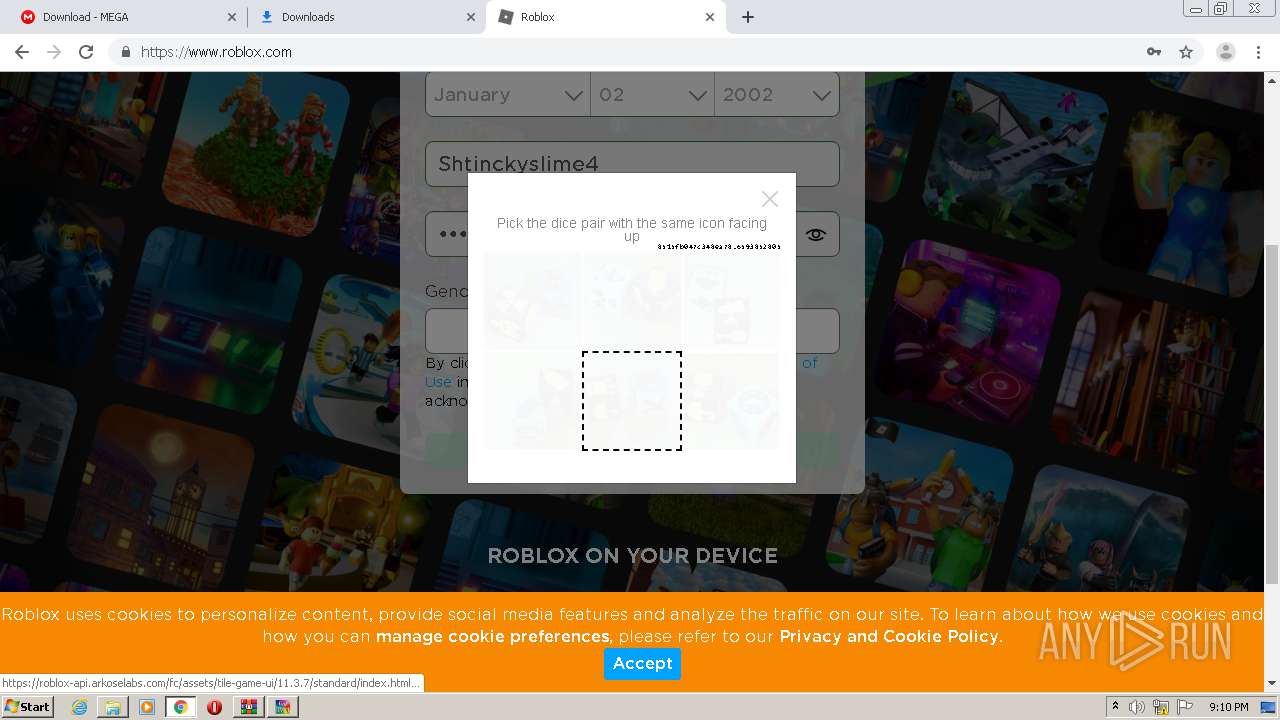Open Windows Media Player from taskbar
The image size is (1280, 720).
147,707
